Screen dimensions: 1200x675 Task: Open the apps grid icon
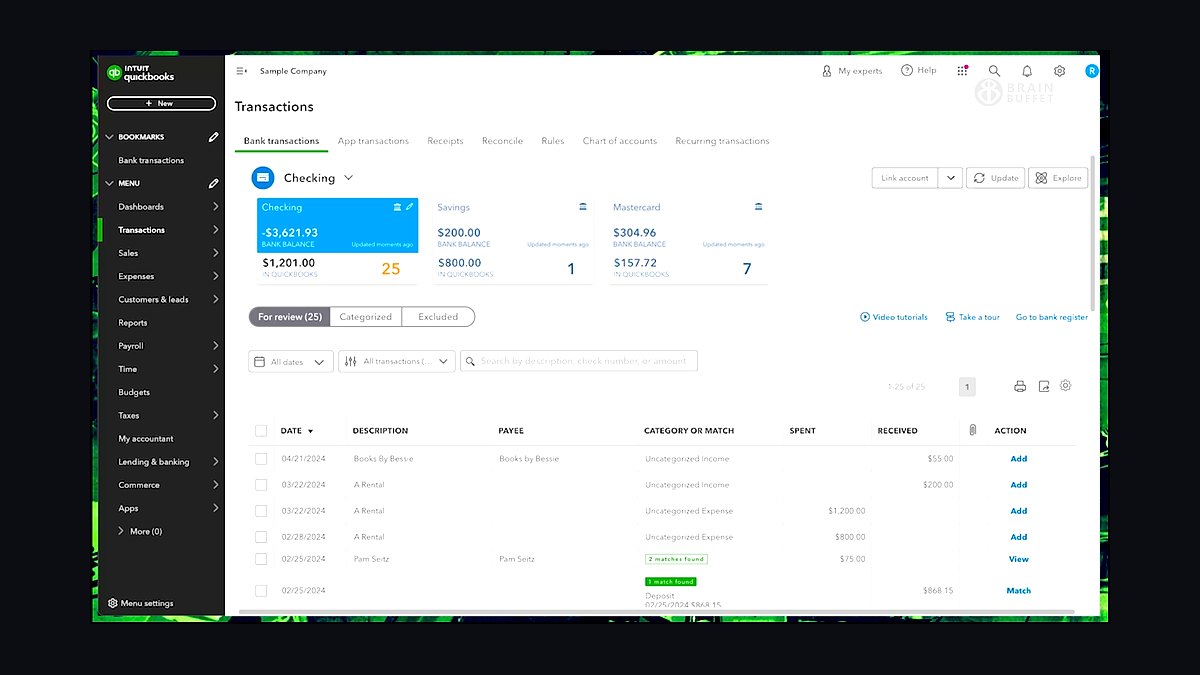coord(962,71)
